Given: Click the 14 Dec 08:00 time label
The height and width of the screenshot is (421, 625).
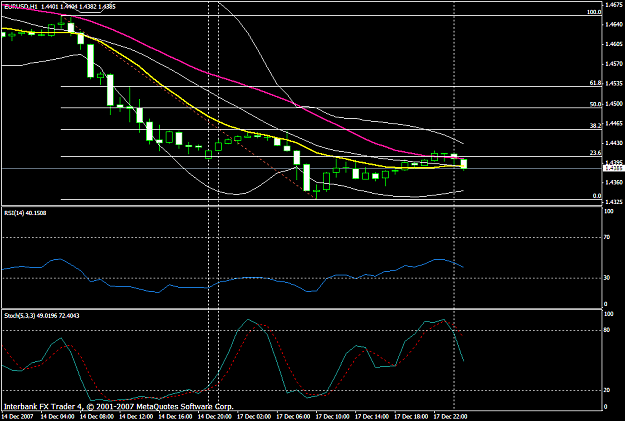Looking at the screenshot, I should (96, 416).
